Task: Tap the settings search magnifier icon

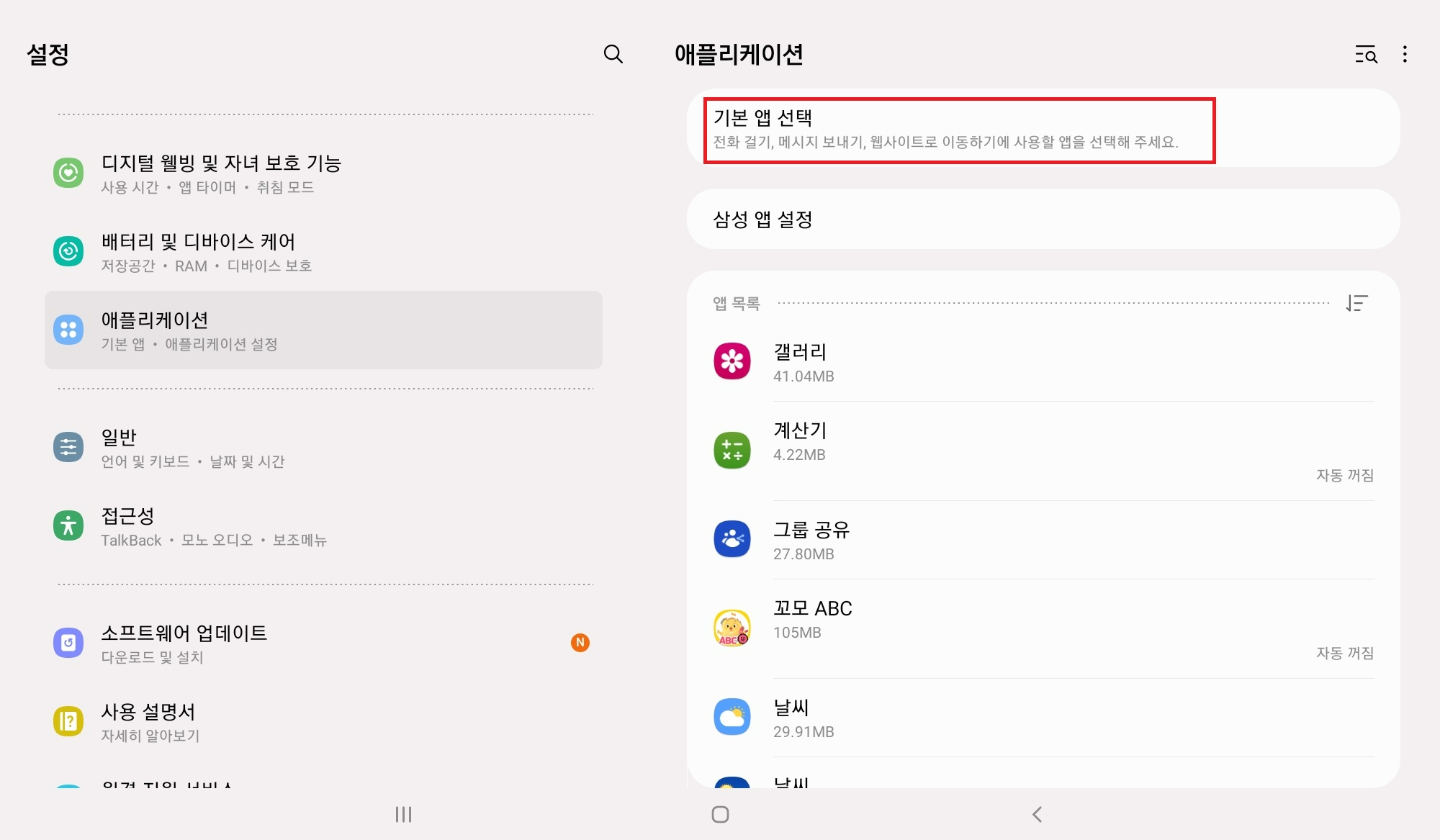Action: coord(613,54)
